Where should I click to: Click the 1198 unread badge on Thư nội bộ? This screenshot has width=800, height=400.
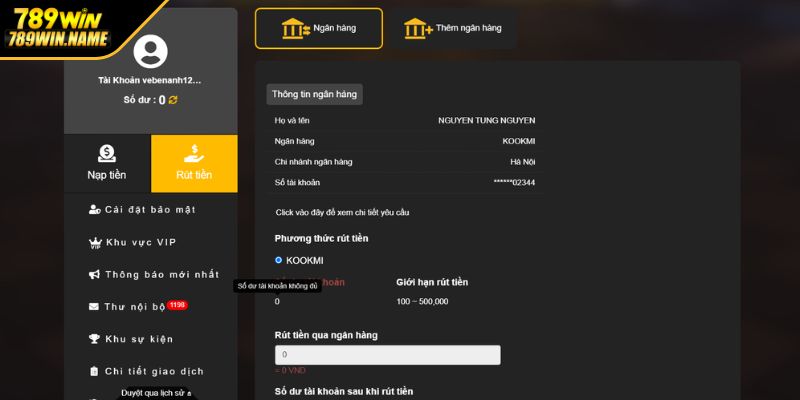[177, 305]
